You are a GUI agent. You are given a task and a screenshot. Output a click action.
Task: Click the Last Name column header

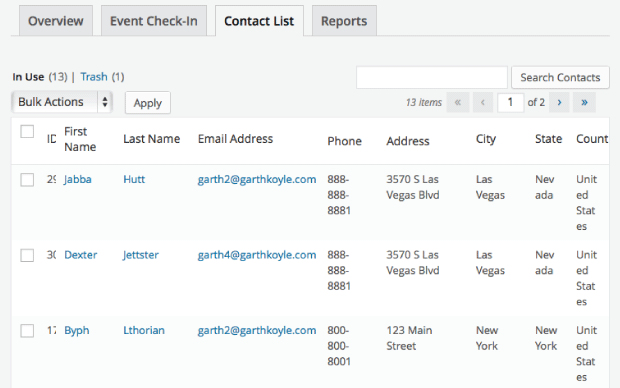tap(151, 139)
